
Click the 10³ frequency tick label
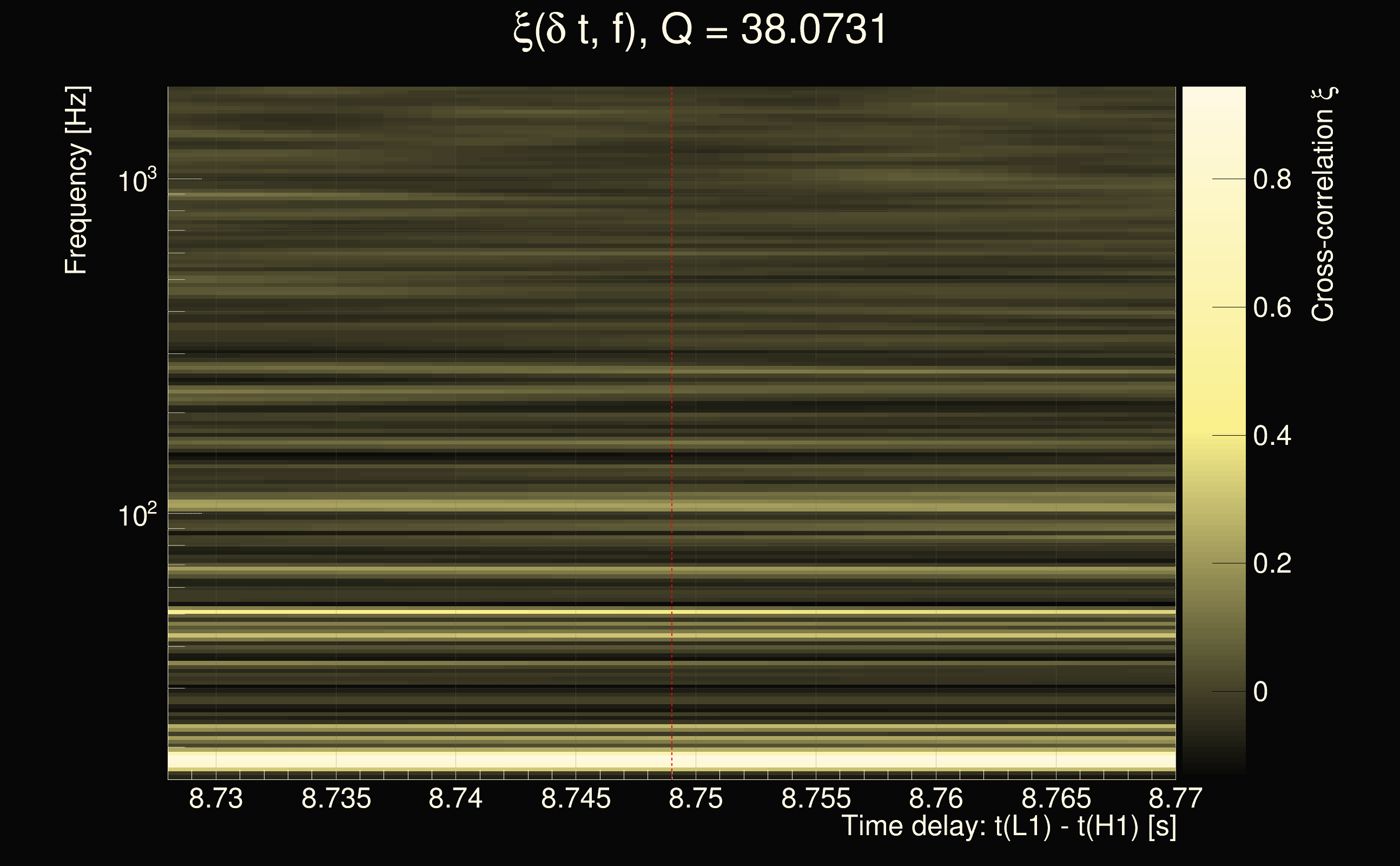[137, 181]
